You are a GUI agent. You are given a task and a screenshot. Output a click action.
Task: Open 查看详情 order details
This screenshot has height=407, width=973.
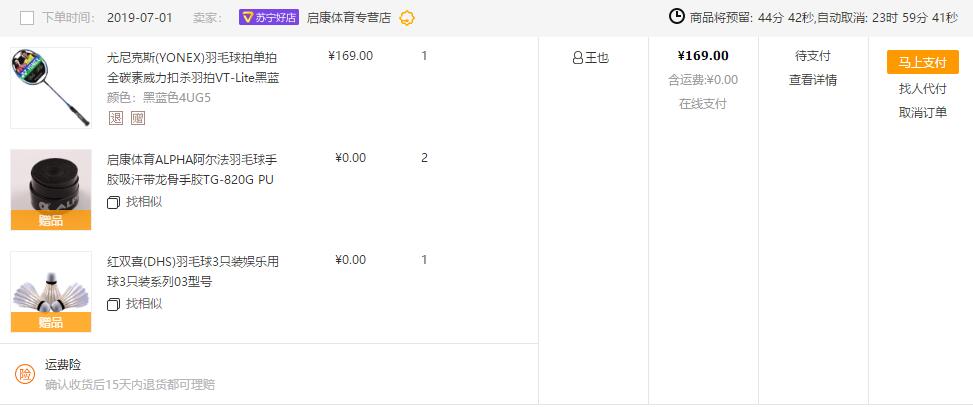[813, 80]
